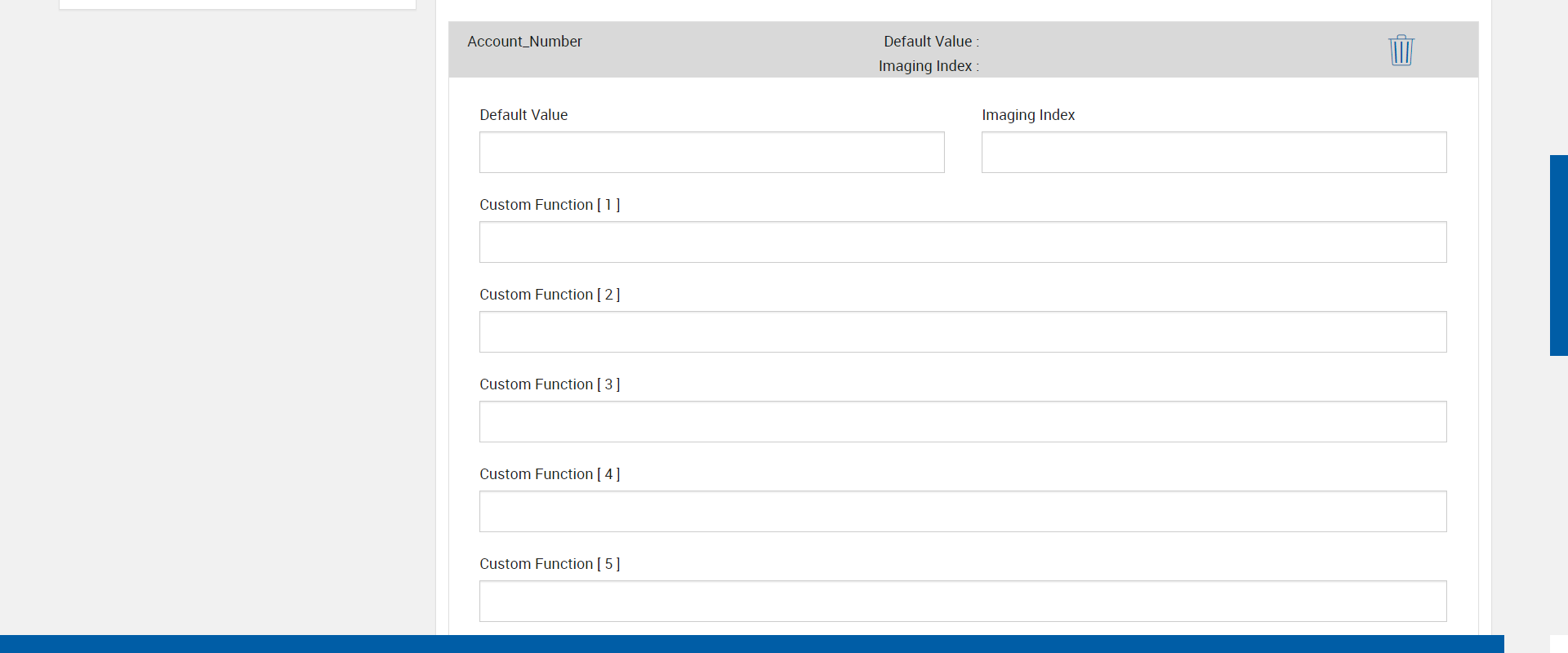Select the Custom Function [ 2 ] text field
The height and width of the screenshot is (653, 1568).
coord(962,332)
